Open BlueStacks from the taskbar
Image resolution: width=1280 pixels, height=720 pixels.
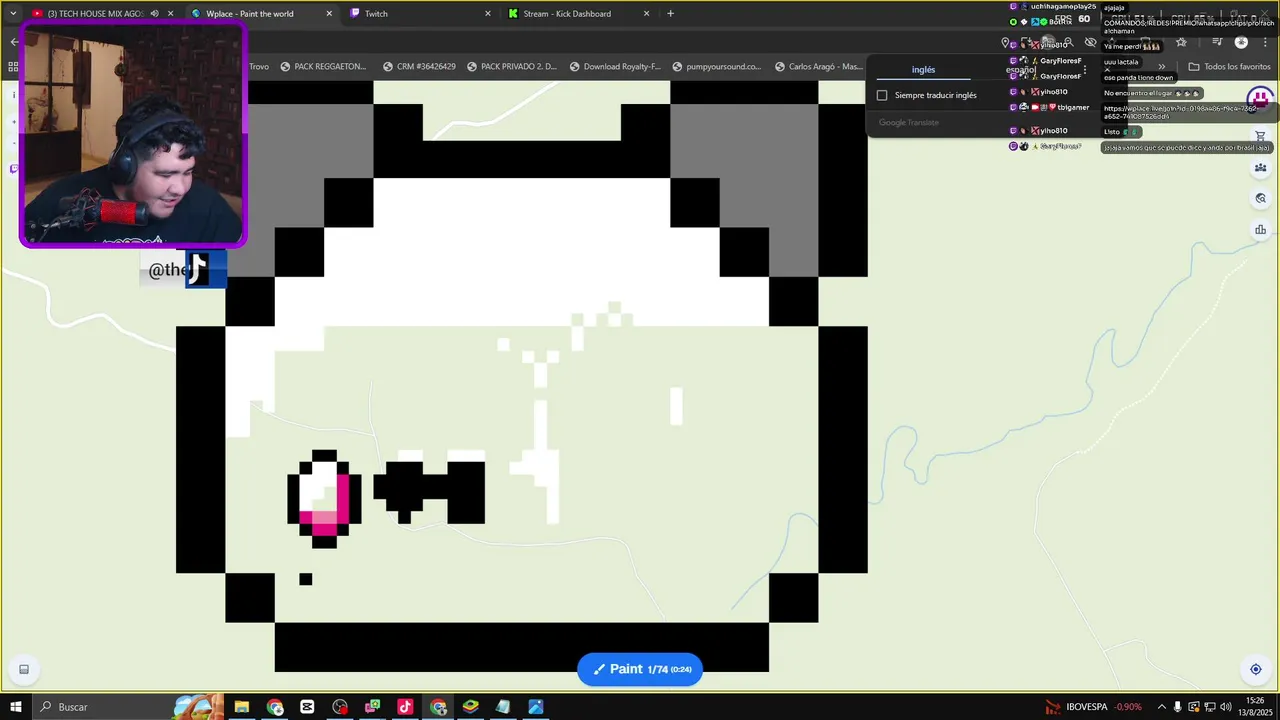(x=470, y=707)
